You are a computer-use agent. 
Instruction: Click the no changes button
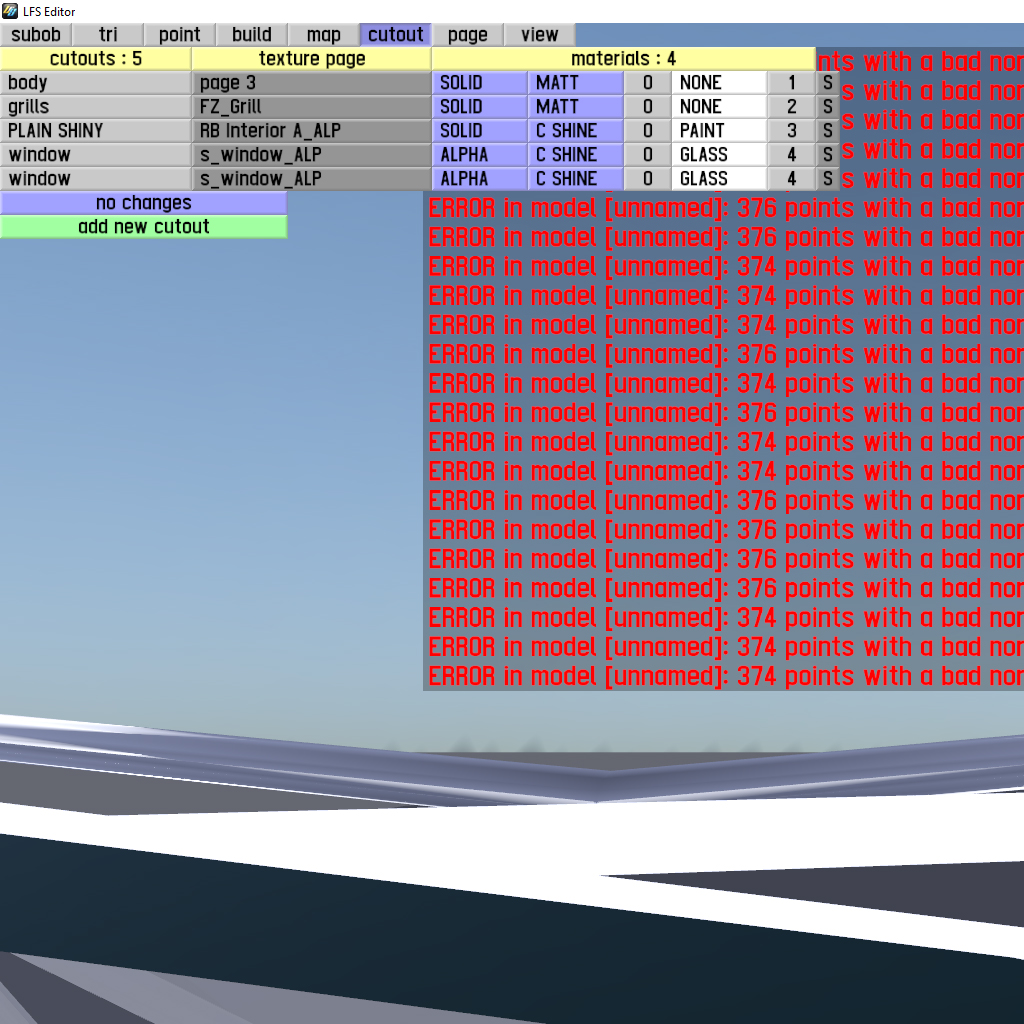[x=144, y=203]
